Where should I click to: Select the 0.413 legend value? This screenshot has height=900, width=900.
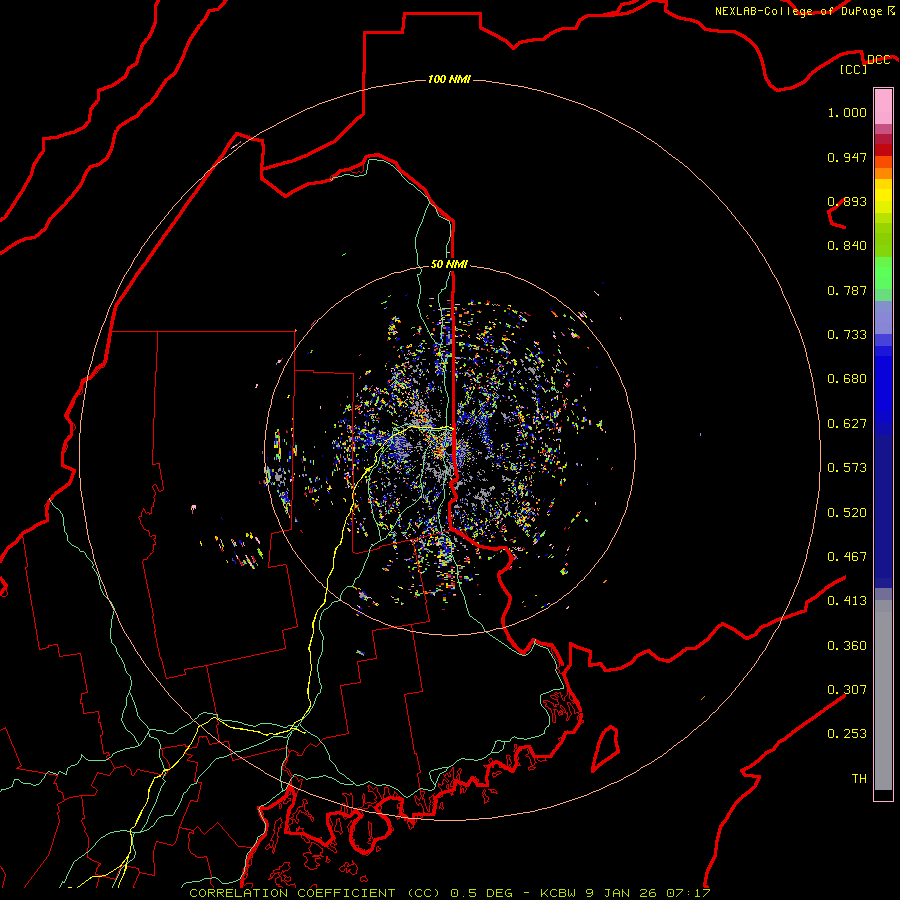coord(847,601)
